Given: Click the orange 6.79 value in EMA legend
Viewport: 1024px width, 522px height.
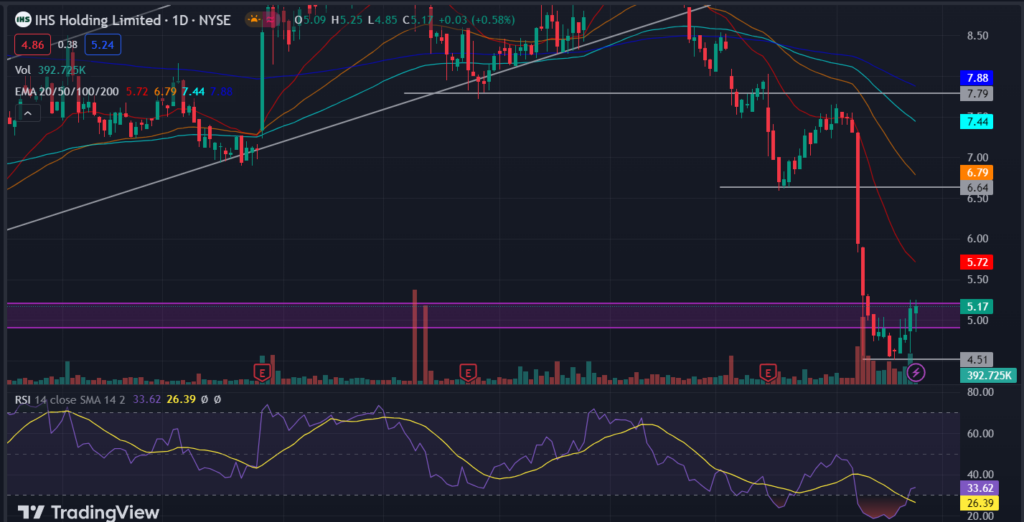Looking at the screenshot, I should [x=165, y=92].
